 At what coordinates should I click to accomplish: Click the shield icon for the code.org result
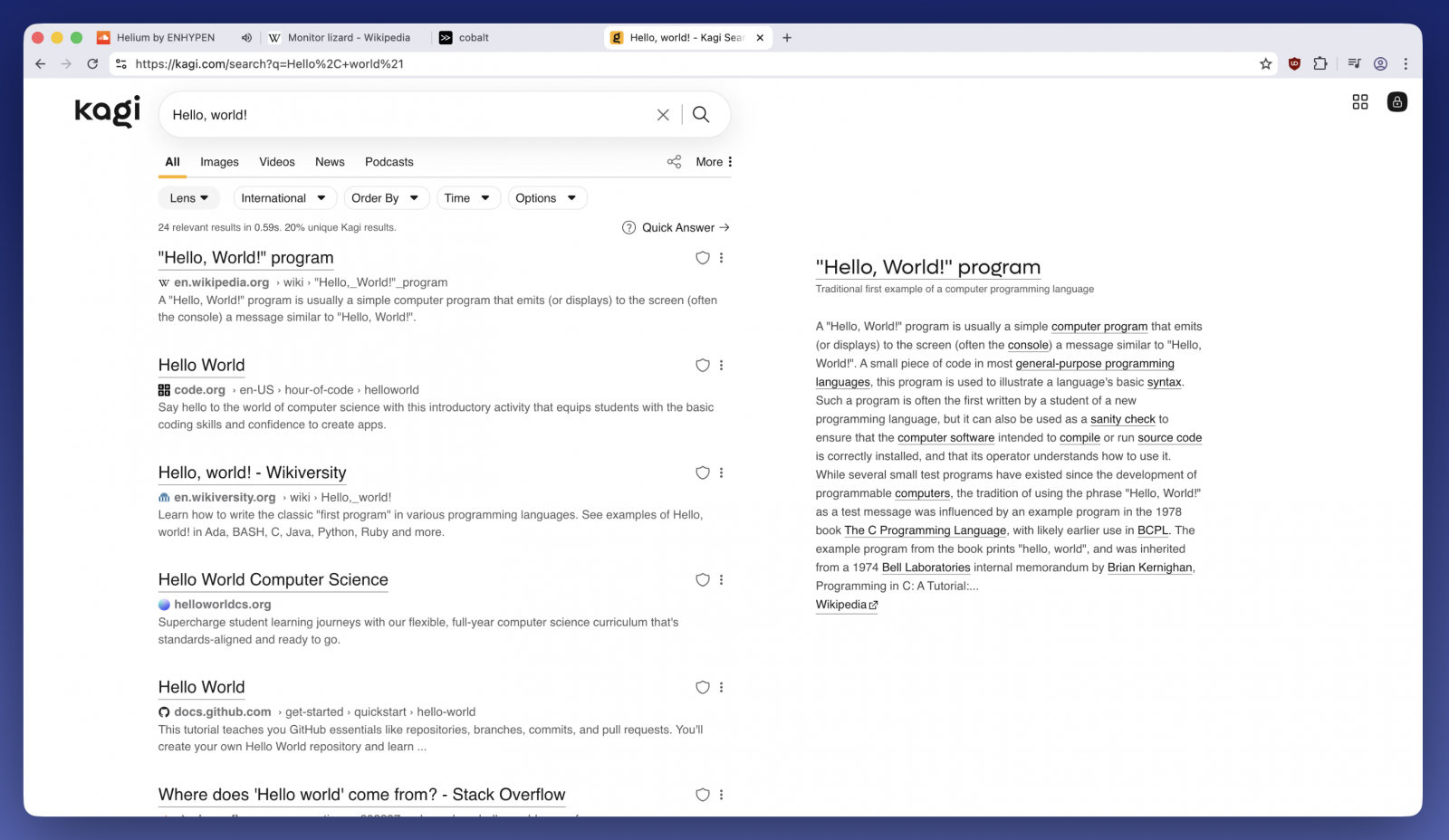click(702, 366)
